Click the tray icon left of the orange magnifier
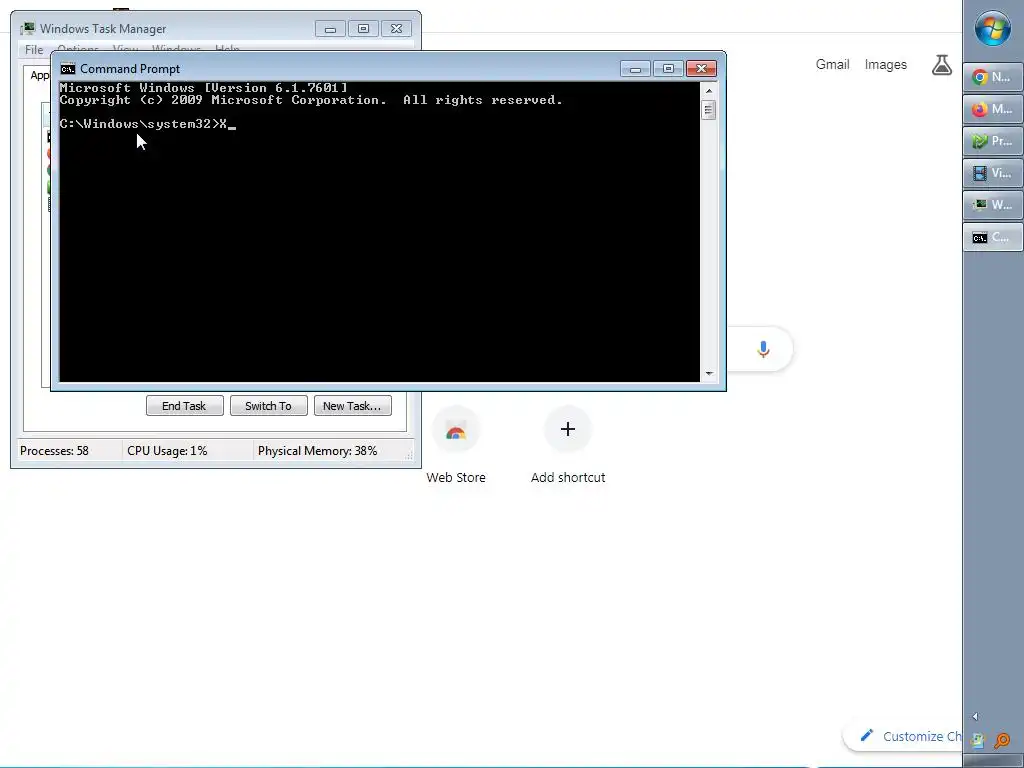Image resolution: width=1024 pixels, height=768 pixels. tap(978, 741)
